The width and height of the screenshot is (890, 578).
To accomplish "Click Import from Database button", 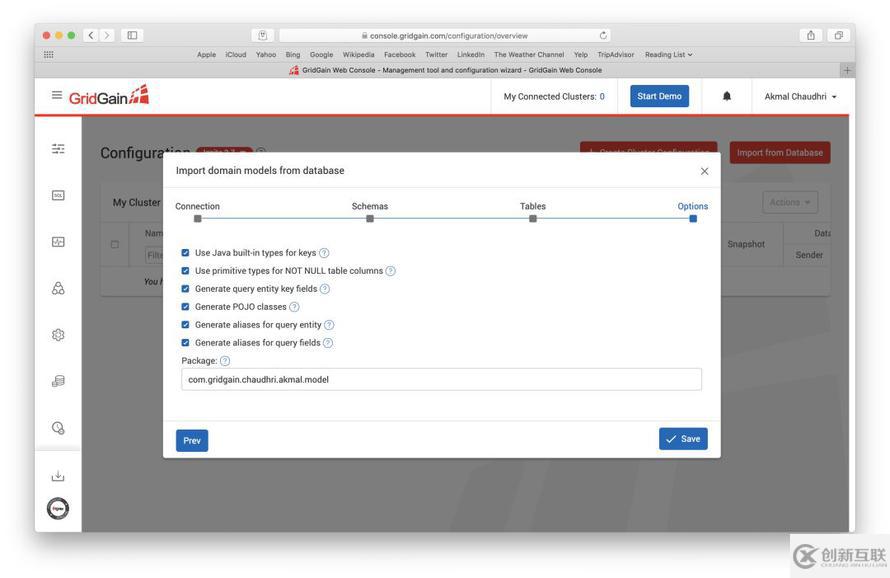I will pos(779,153).
